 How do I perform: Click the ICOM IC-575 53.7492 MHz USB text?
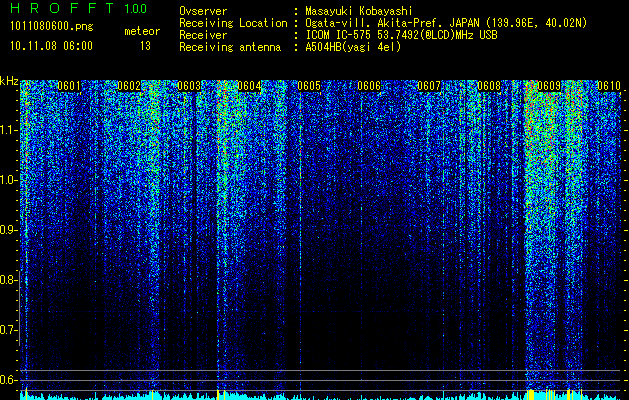click(x=401, y=35)
